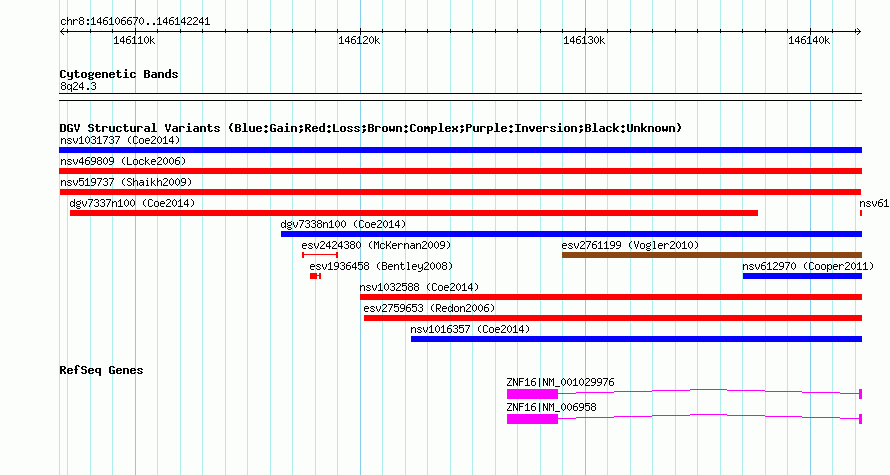Click the dgv7337n100 (Coe2014) label
890x475 pixels.
[132, 203]
